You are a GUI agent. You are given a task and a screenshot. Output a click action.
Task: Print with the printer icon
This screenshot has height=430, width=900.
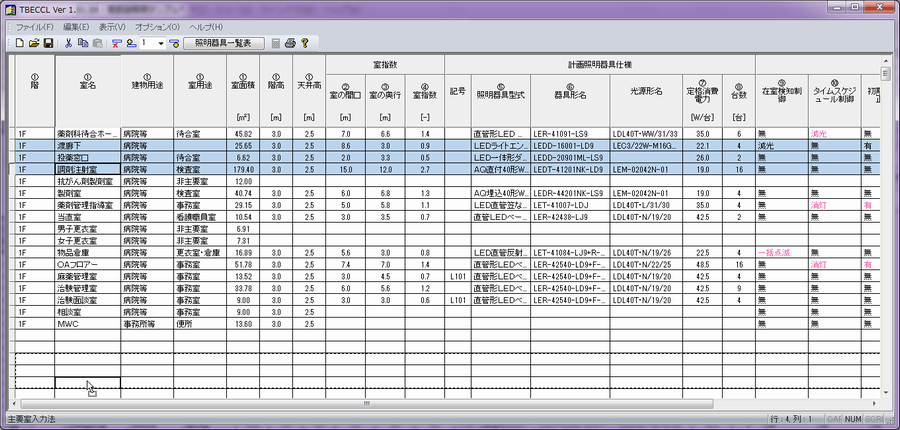pyautogui.click(x=290, y=44)
